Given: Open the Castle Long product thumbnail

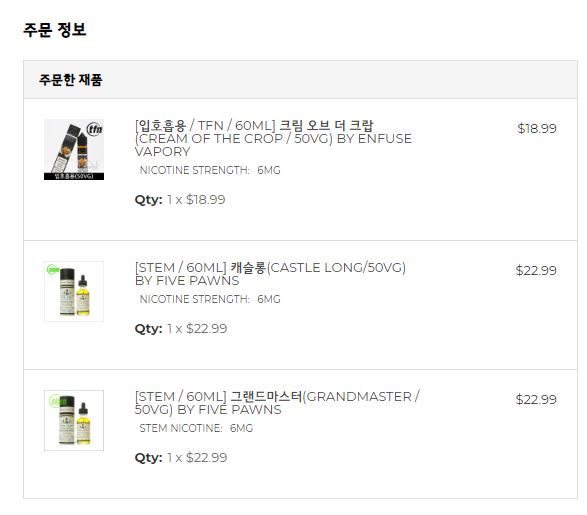Looking at the screenshot, I should (x=74, y=291).
